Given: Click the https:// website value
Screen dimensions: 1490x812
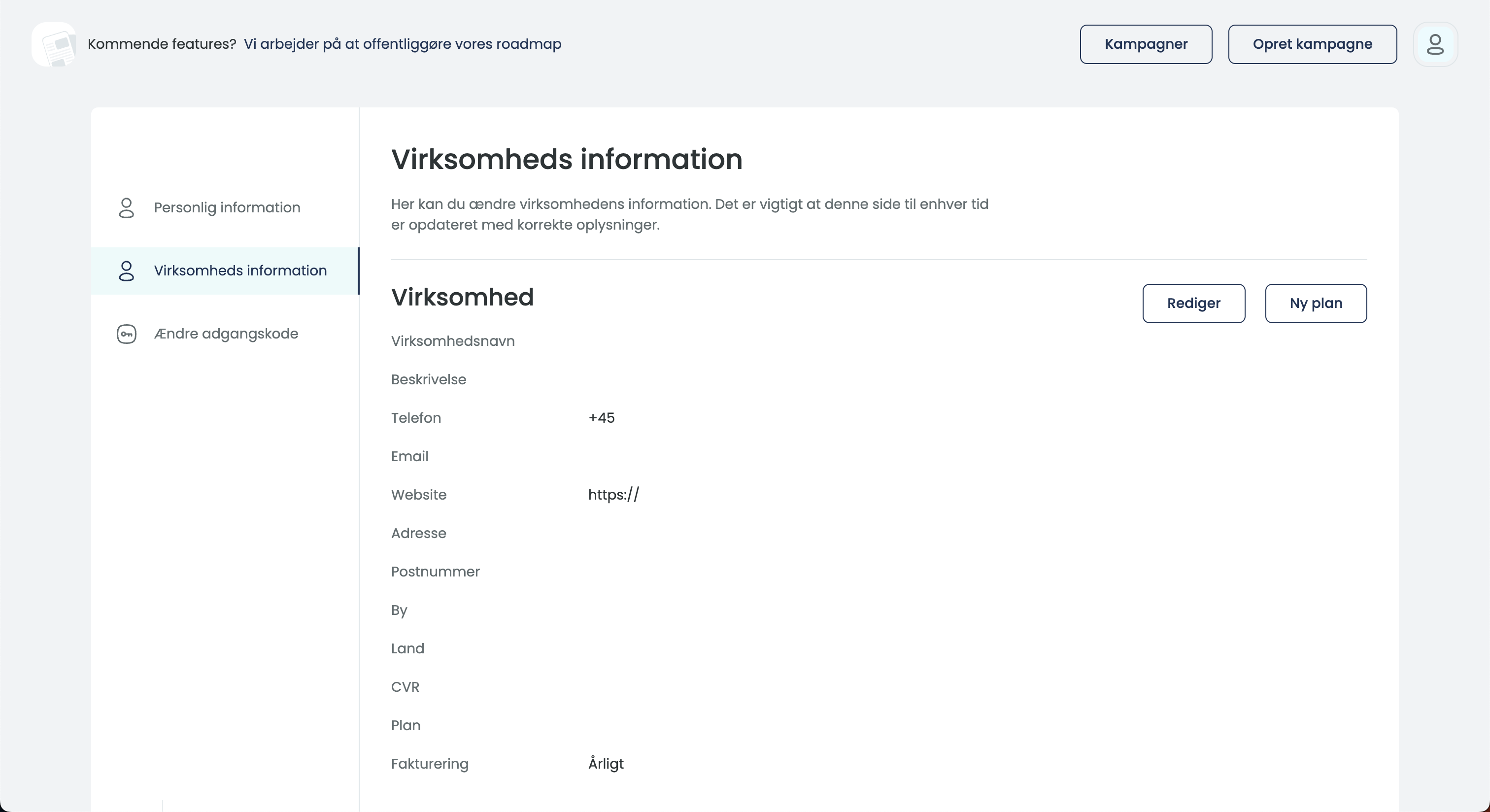Looking at the screenshot, I should [x=613, y=495].
